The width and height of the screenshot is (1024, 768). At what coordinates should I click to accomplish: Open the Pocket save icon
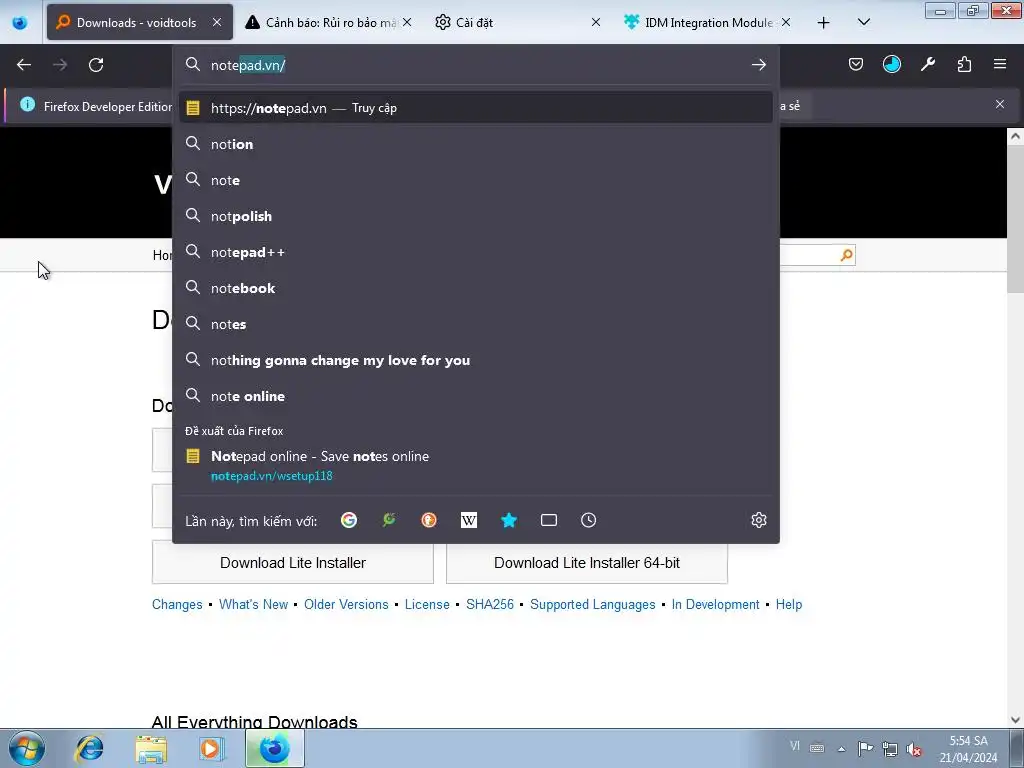click(x=856, y=64)
